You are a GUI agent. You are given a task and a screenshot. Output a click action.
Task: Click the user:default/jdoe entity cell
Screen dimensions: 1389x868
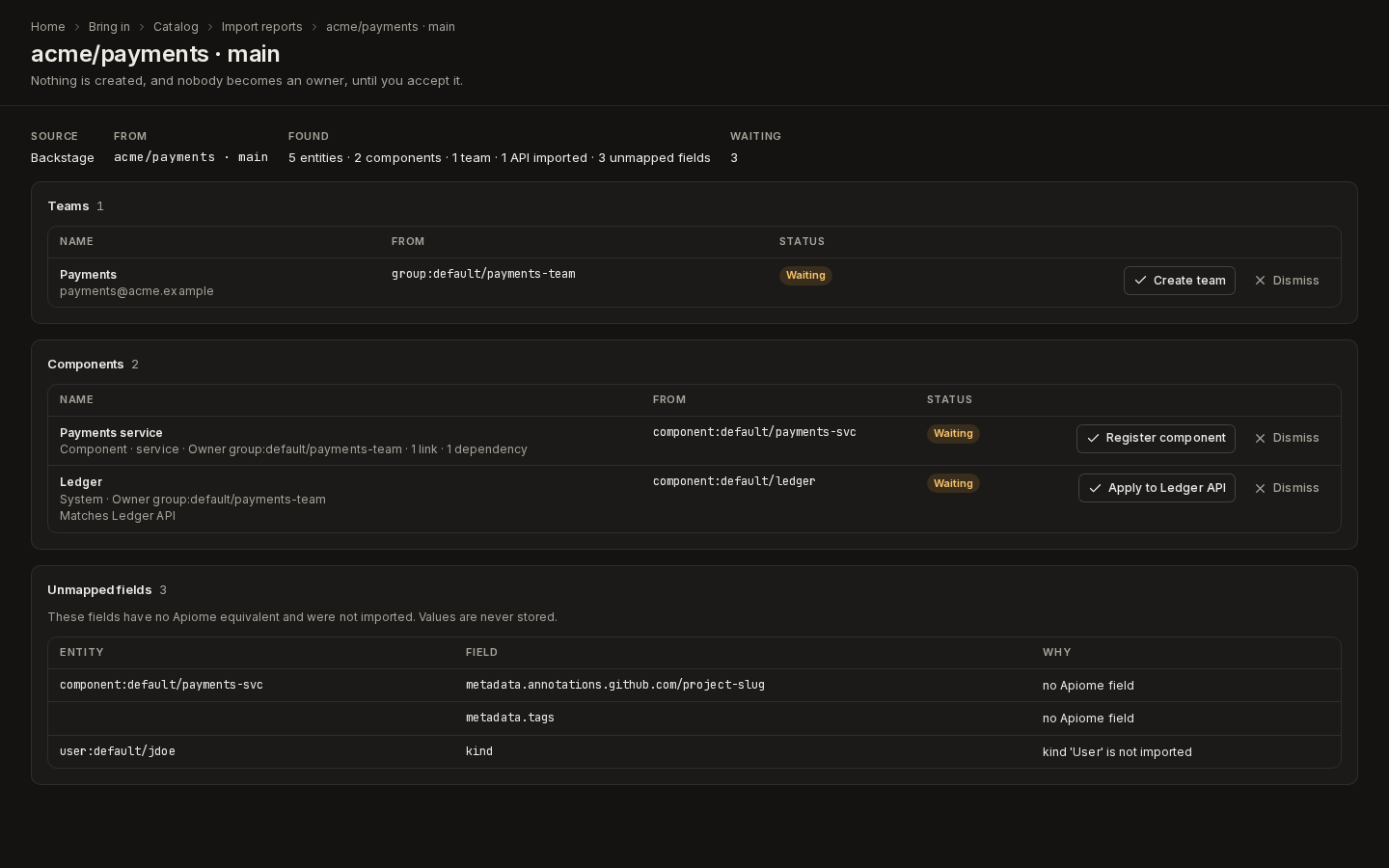pyautogui.click(x=118, y=751)
